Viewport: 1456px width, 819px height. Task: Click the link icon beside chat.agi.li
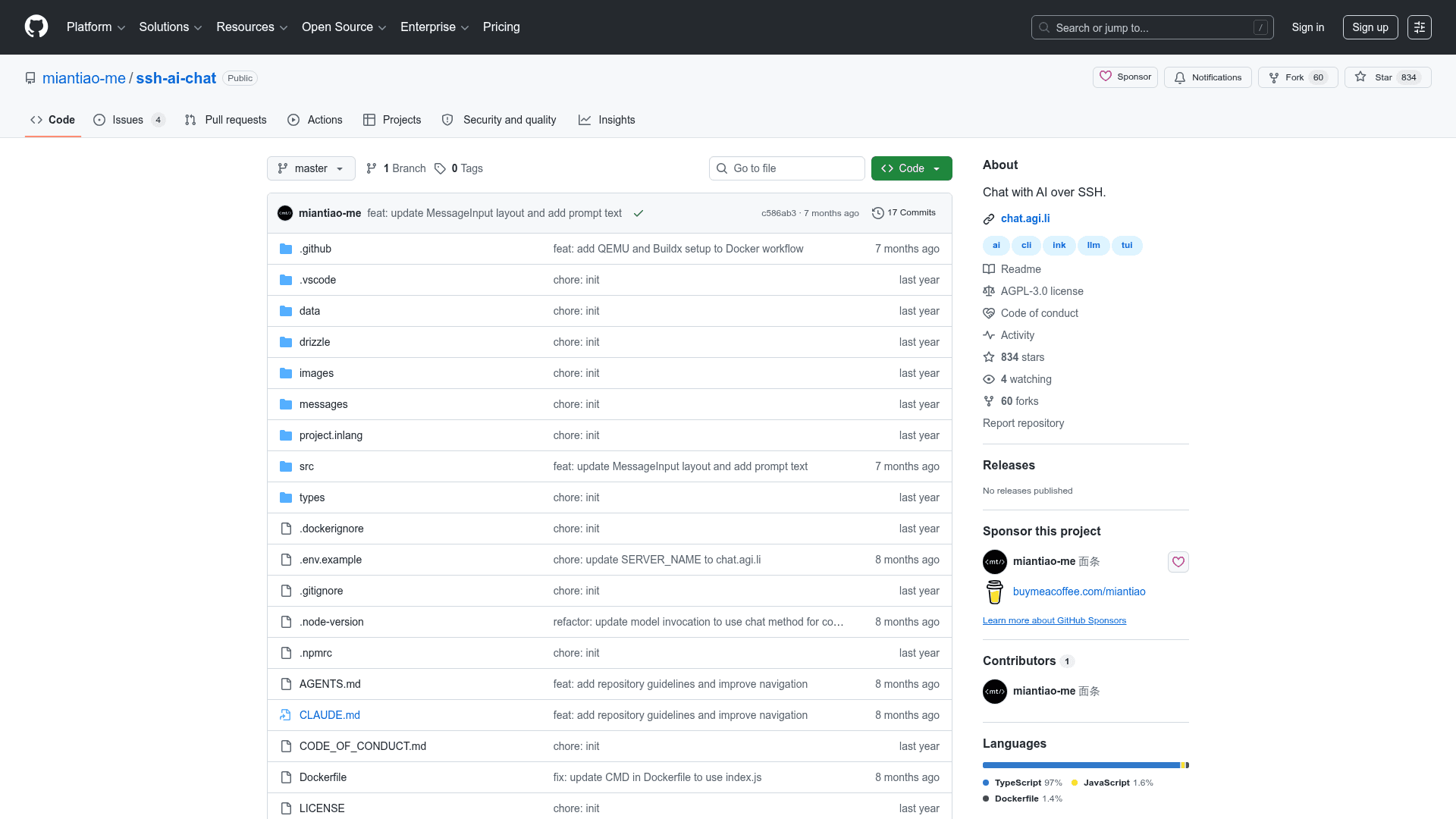pyautogui.click(x=989, y=219)
